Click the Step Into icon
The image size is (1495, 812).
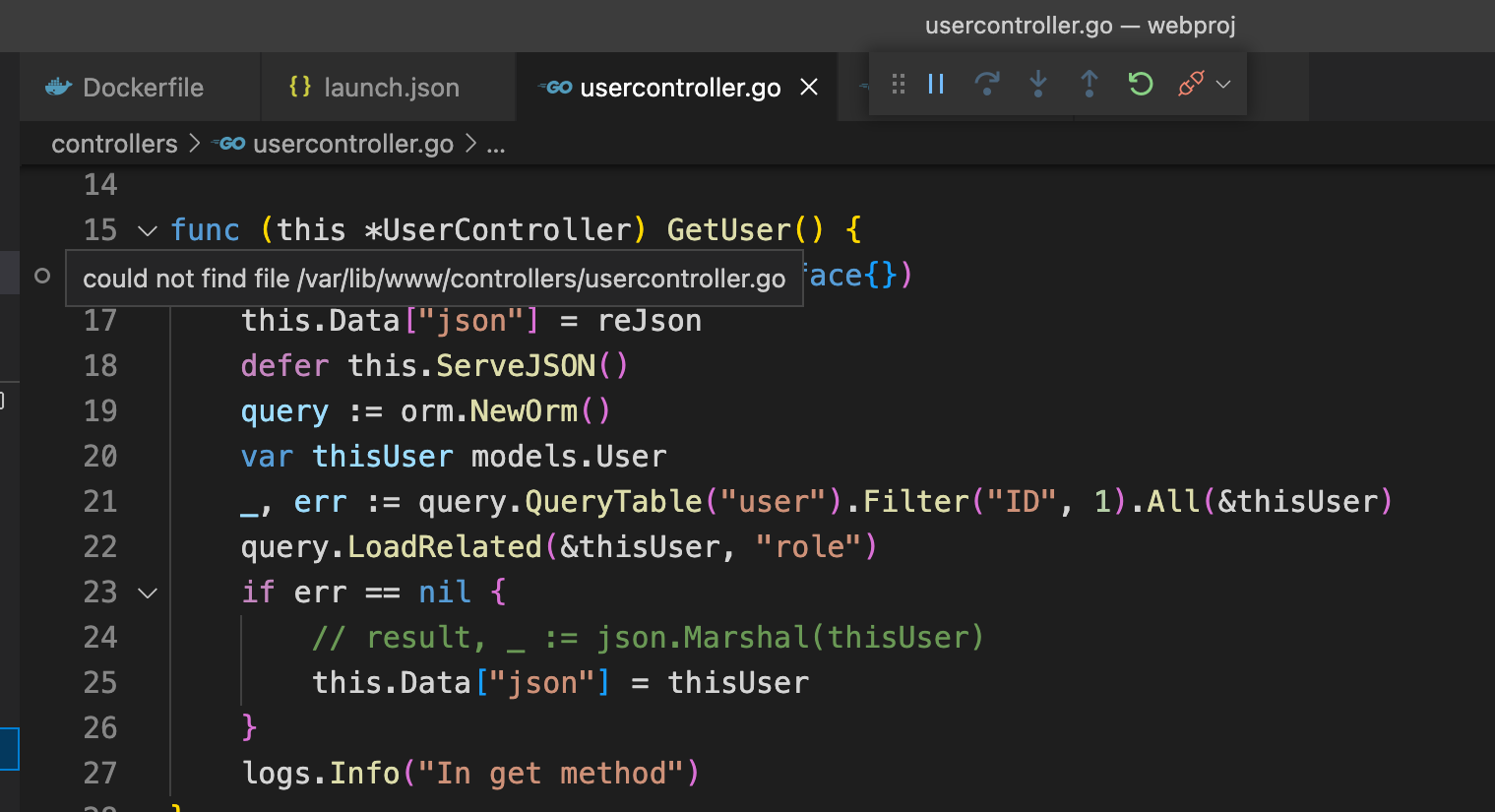click(1037, 84)
